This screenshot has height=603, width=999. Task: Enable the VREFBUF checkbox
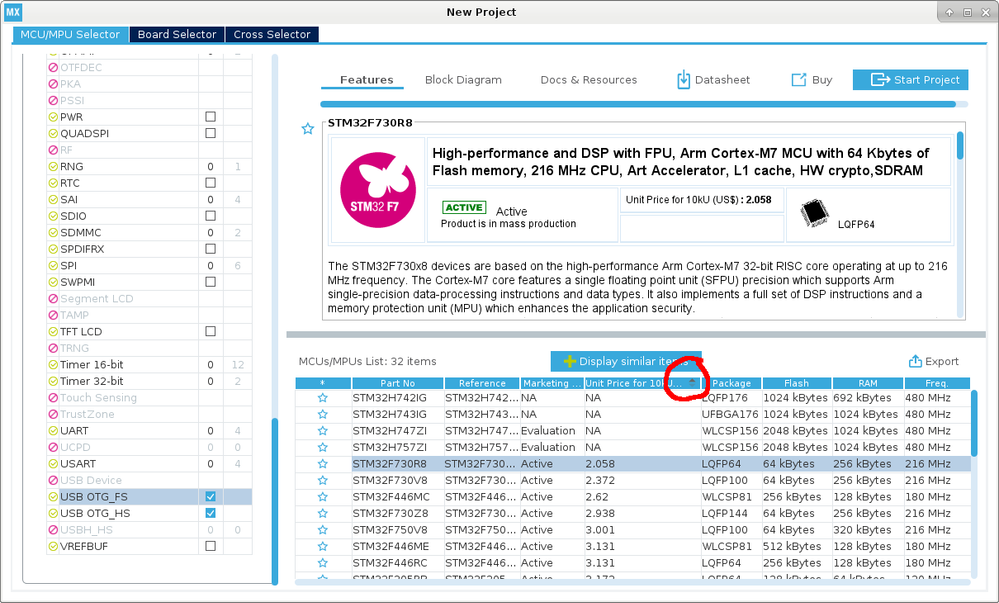point(210,546)
